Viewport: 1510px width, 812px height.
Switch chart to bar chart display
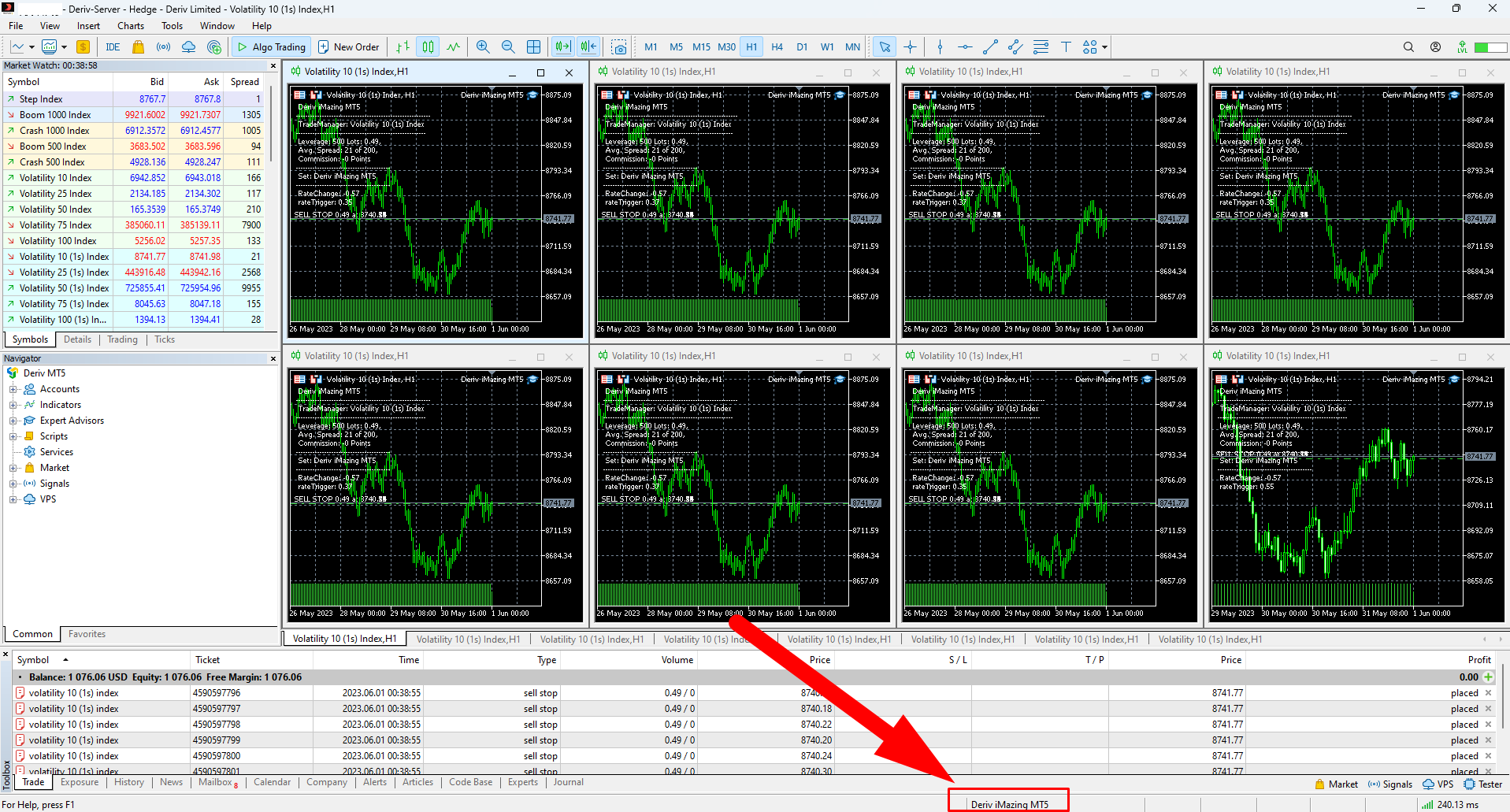[x=403, y=47]
